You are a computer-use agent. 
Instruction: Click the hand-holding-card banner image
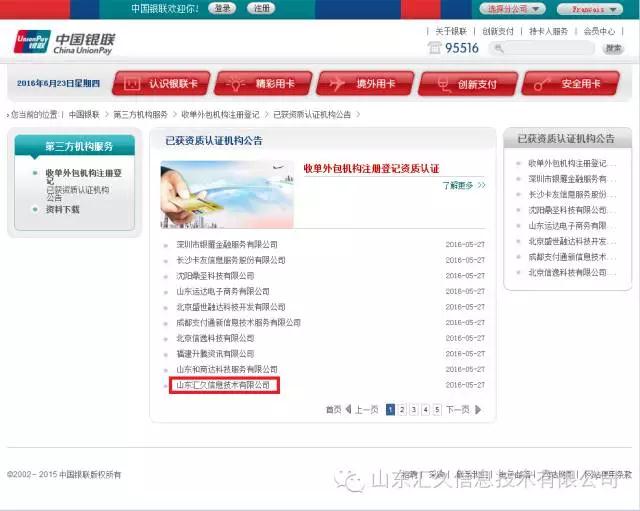(x=227, y=194)
